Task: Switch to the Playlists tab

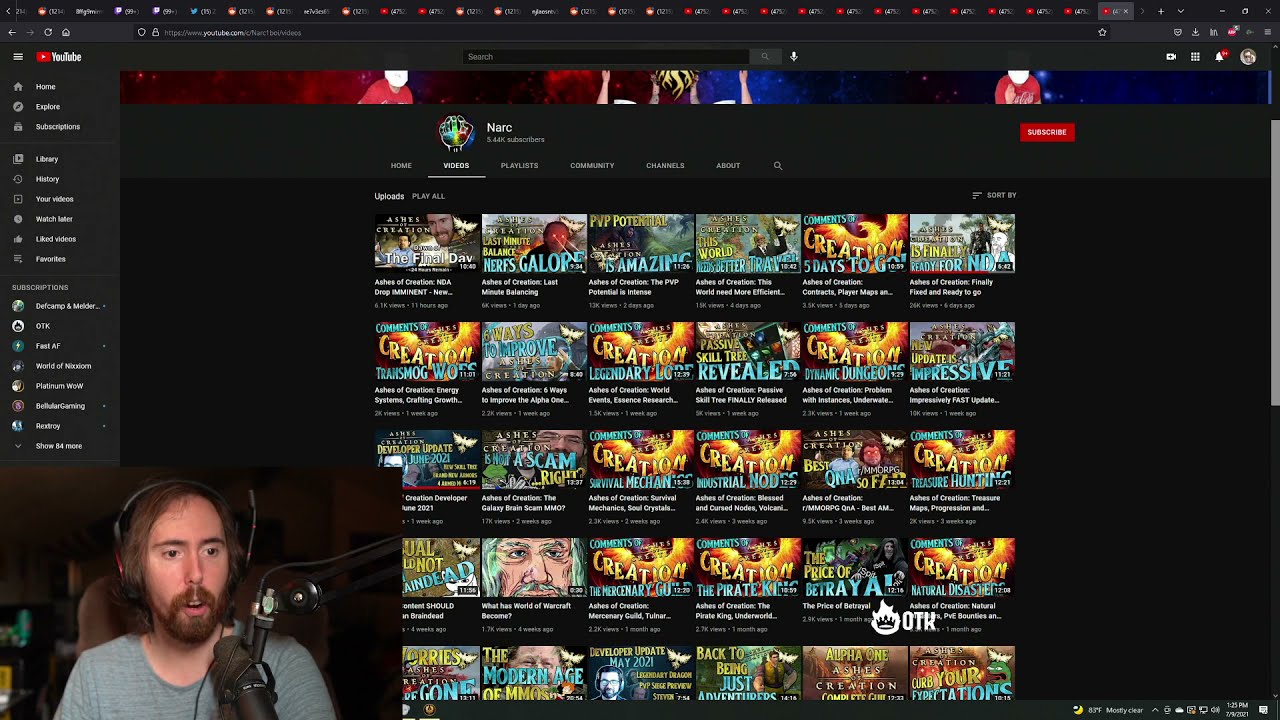Action: pyautogui.click(x=519, y=166)
